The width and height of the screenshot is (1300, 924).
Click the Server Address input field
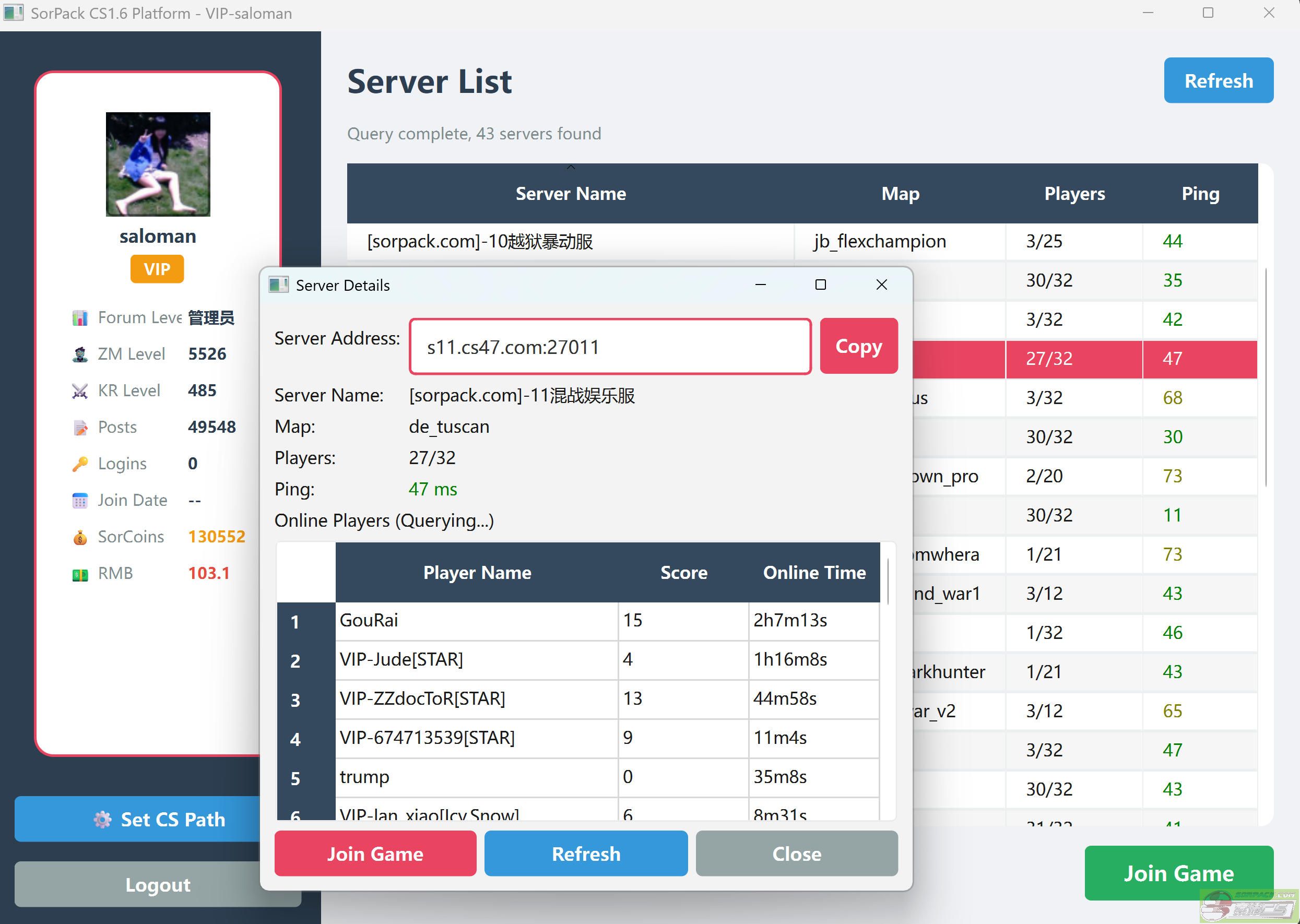(609, 347)
